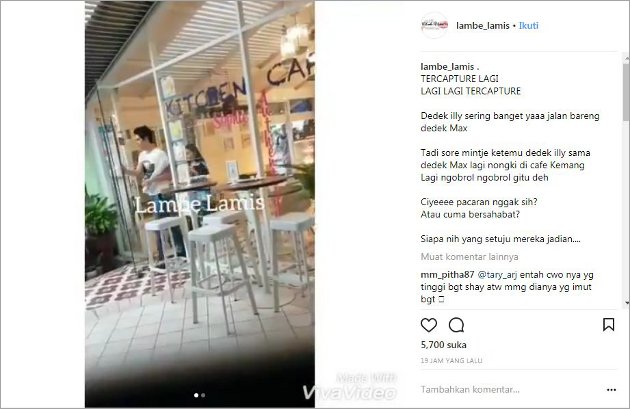Image resolution: width=630 pixels, height=409 pixels.
Task: Click the scrollbar down arrow
Action: [626, 303]
